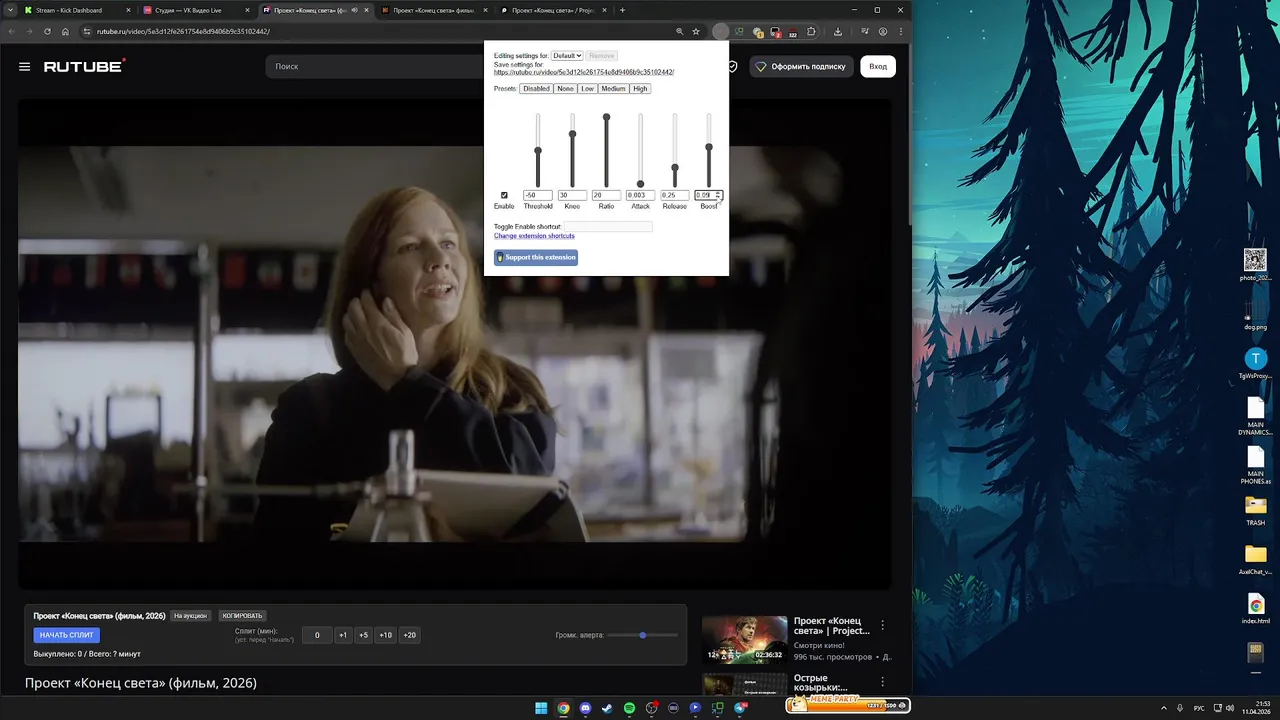Image resolution: width=1280 pixels, height=720 pixels.
Task: Apply the None preset
Action: [x=565, y=89]
